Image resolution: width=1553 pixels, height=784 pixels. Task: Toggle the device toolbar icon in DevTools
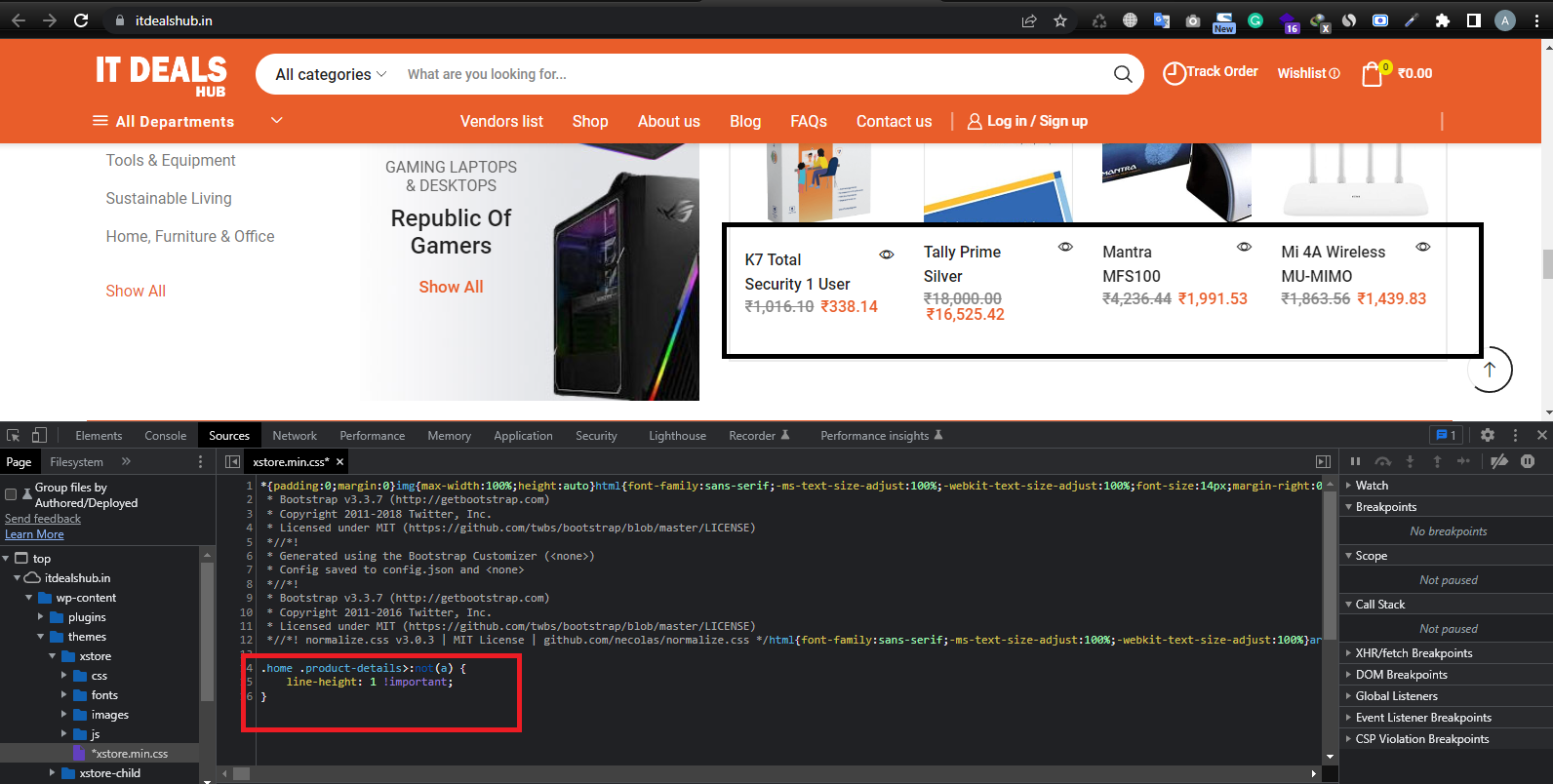39,435
